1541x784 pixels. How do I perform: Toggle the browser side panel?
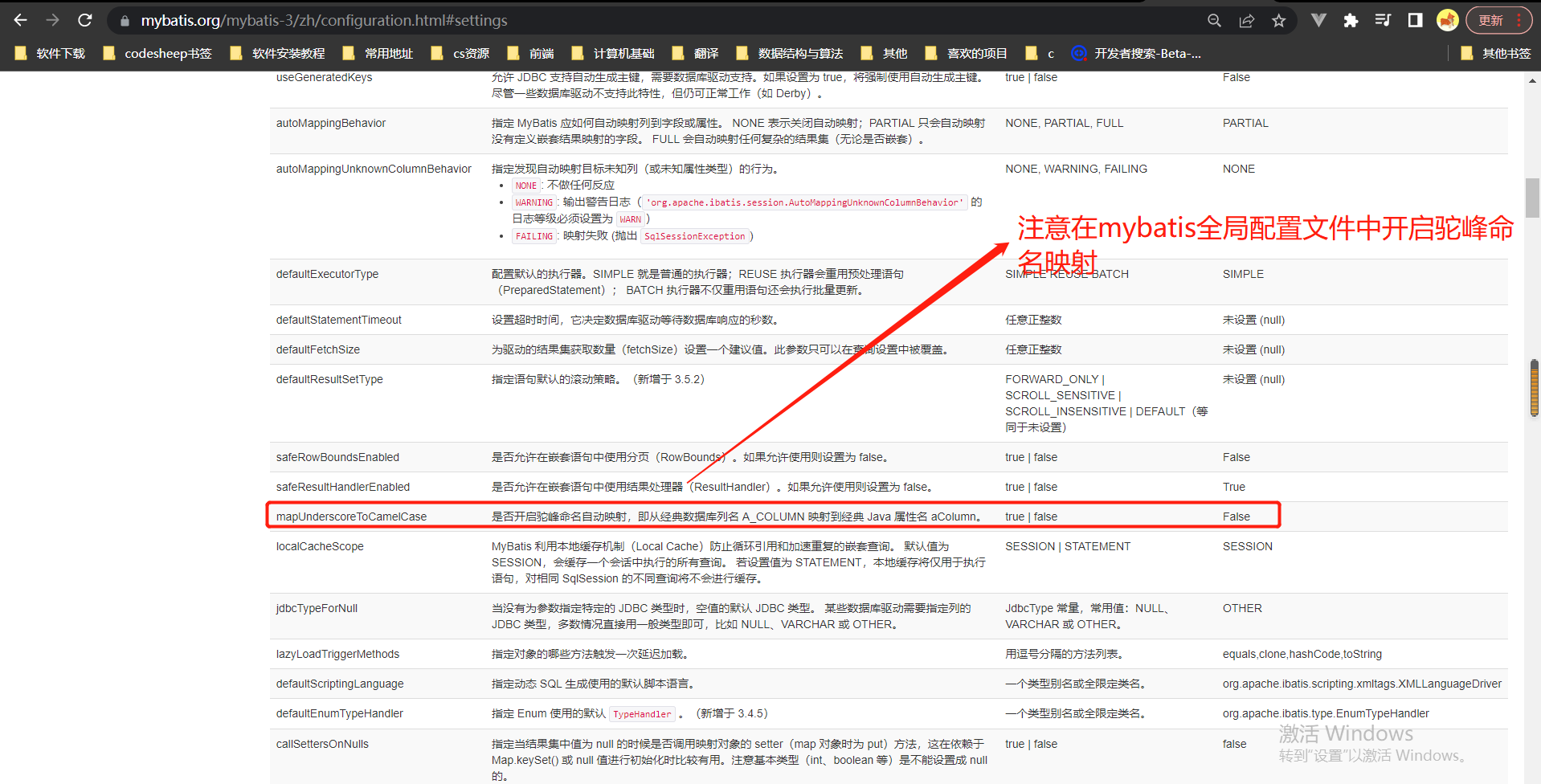coord(1415,20)
